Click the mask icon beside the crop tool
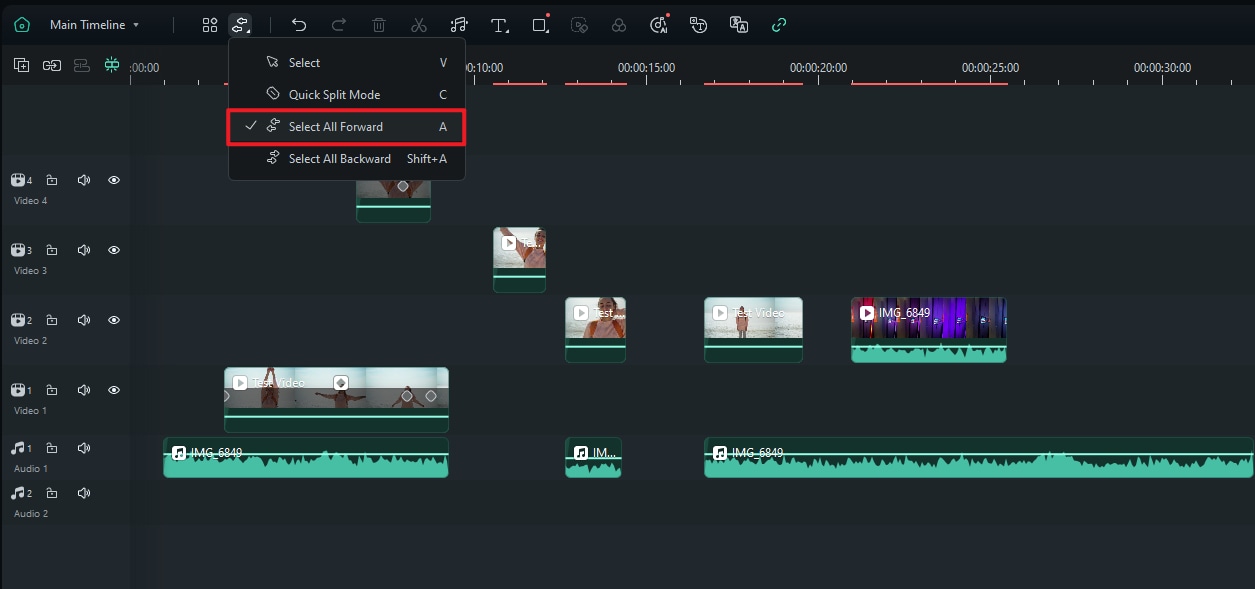The height and width of the screenshot is (589, 1255). pos(579,25)
